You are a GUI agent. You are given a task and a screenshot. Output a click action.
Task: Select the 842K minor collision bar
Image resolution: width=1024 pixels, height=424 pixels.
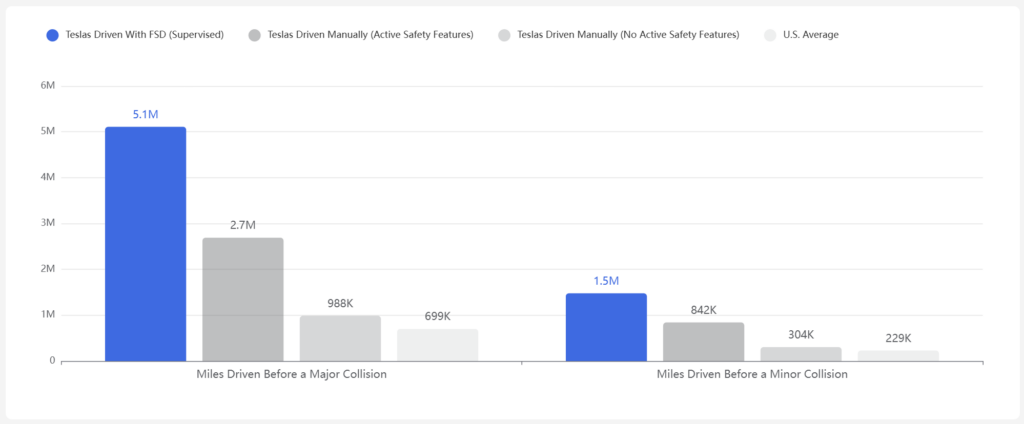coord(703,341)
